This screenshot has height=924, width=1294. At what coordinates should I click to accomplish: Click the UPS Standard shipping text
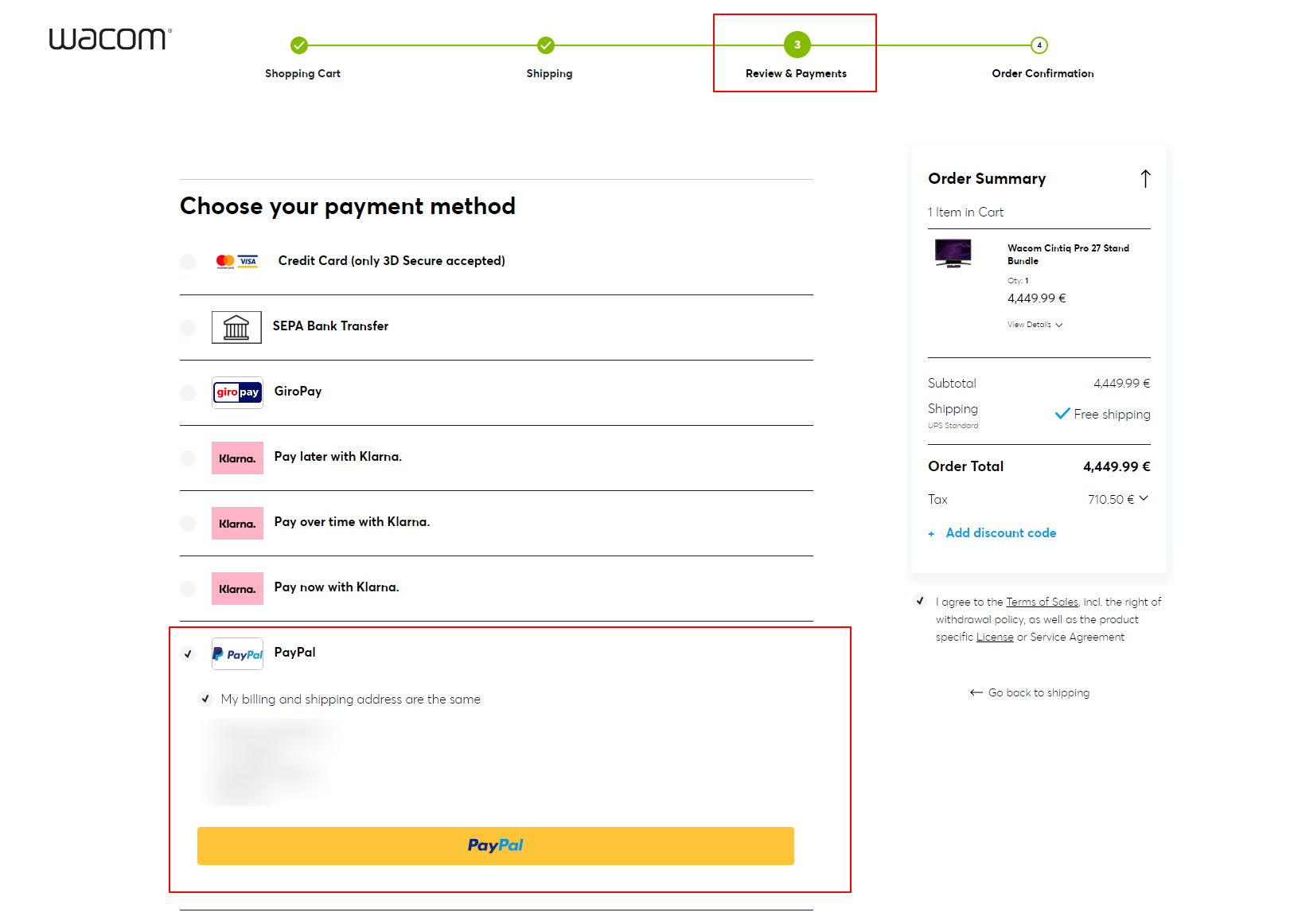tap(953, 426)
